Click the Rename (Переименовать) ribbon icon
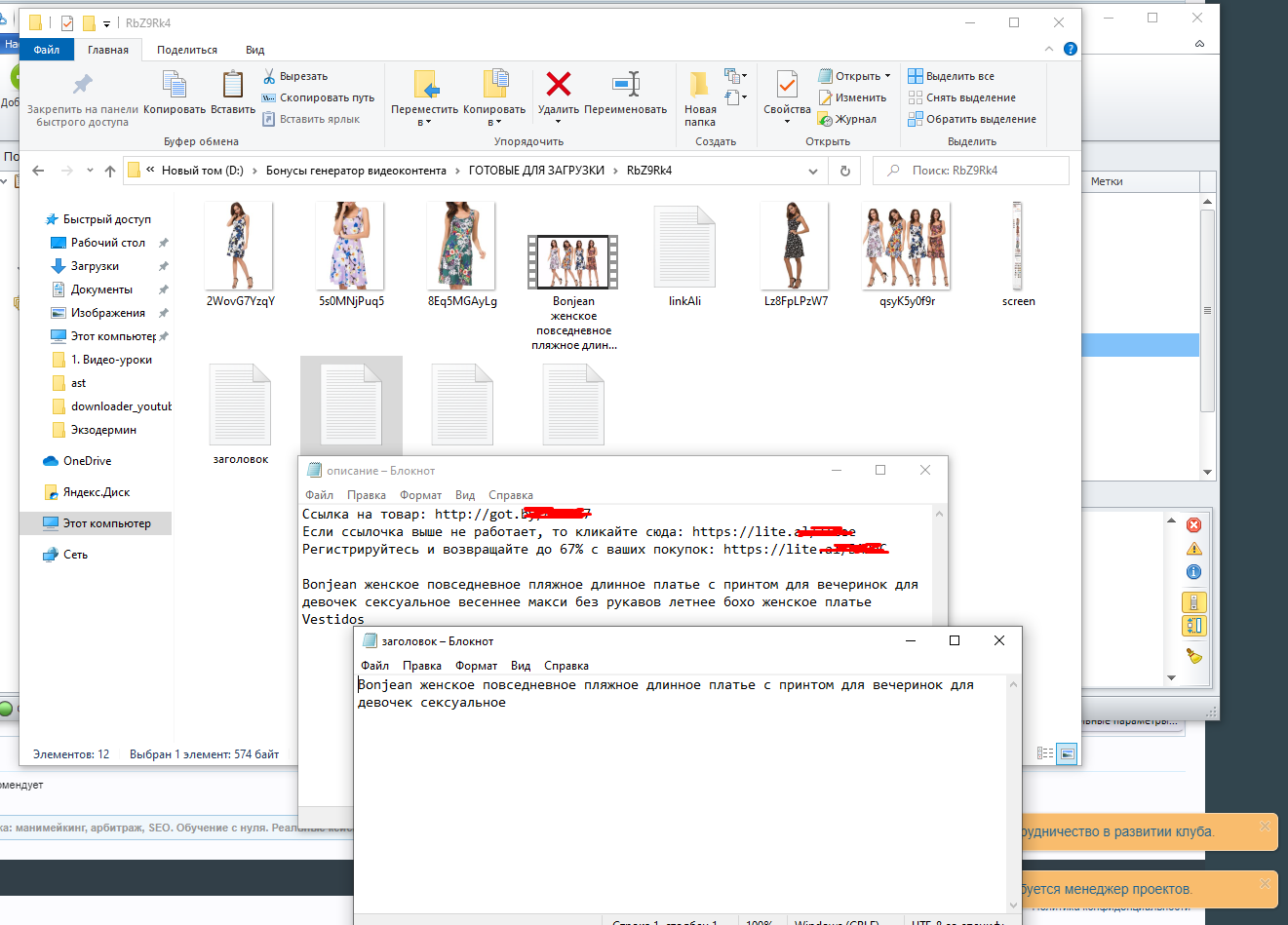The width and height of the screenshot is (1288, 925). click(x=625, y=85)
